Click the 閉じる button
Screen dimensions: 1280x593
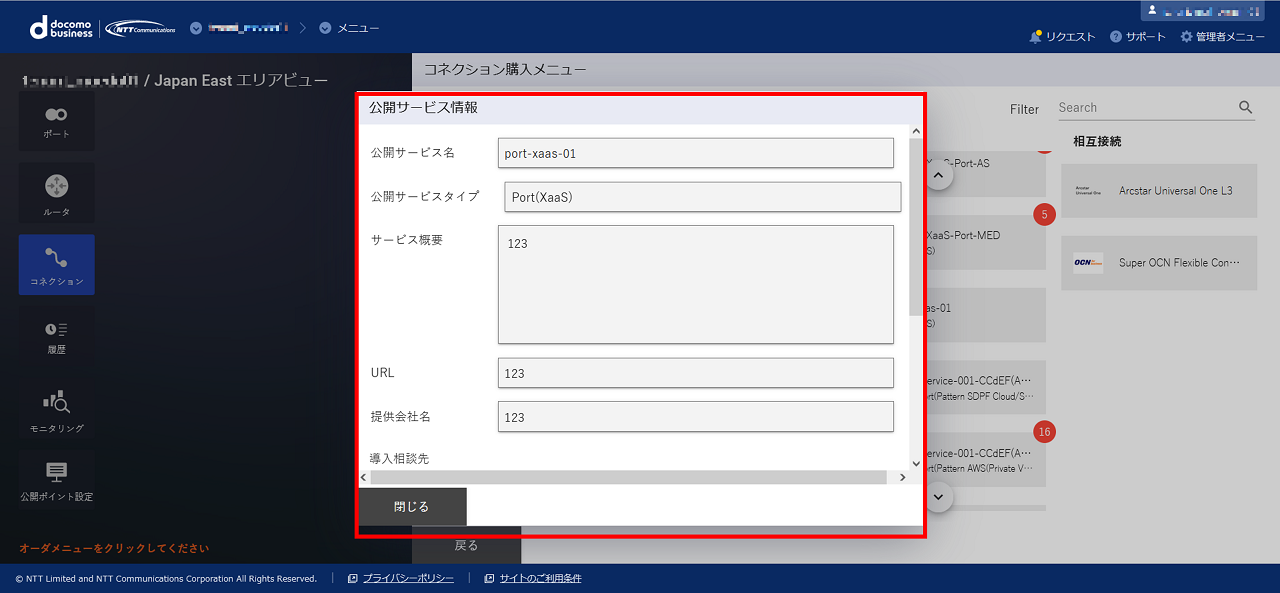[412, 507]
